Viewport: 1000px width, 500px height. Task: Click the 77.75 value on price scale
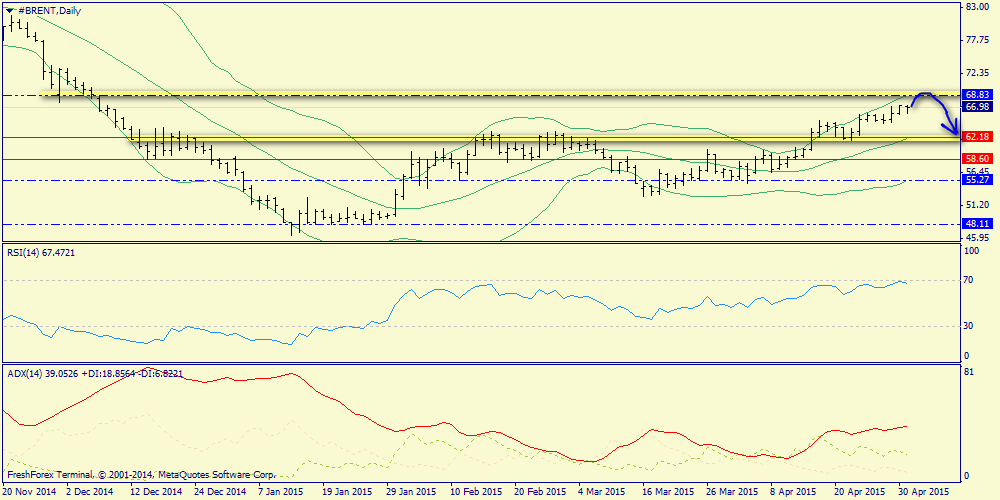(976, 40)
